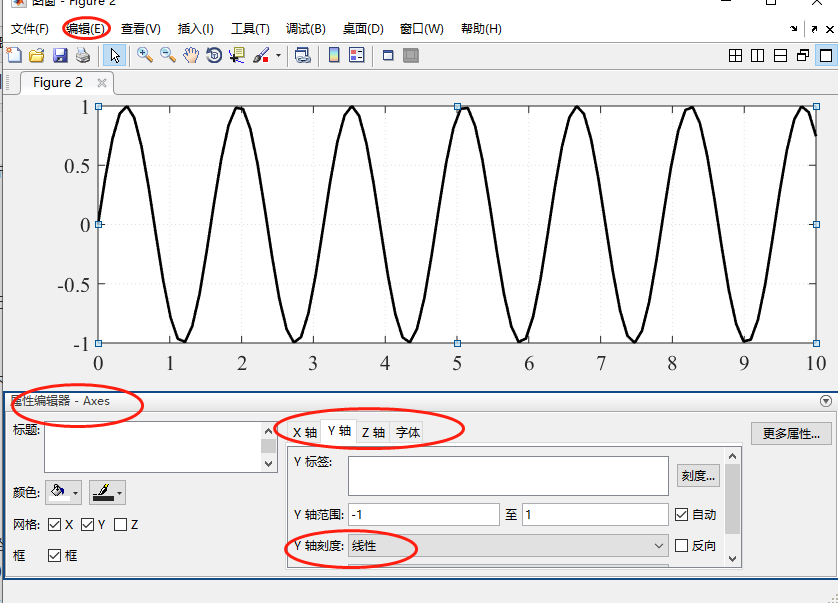Switch to top/bottom split layout icon

click(780, 55)
